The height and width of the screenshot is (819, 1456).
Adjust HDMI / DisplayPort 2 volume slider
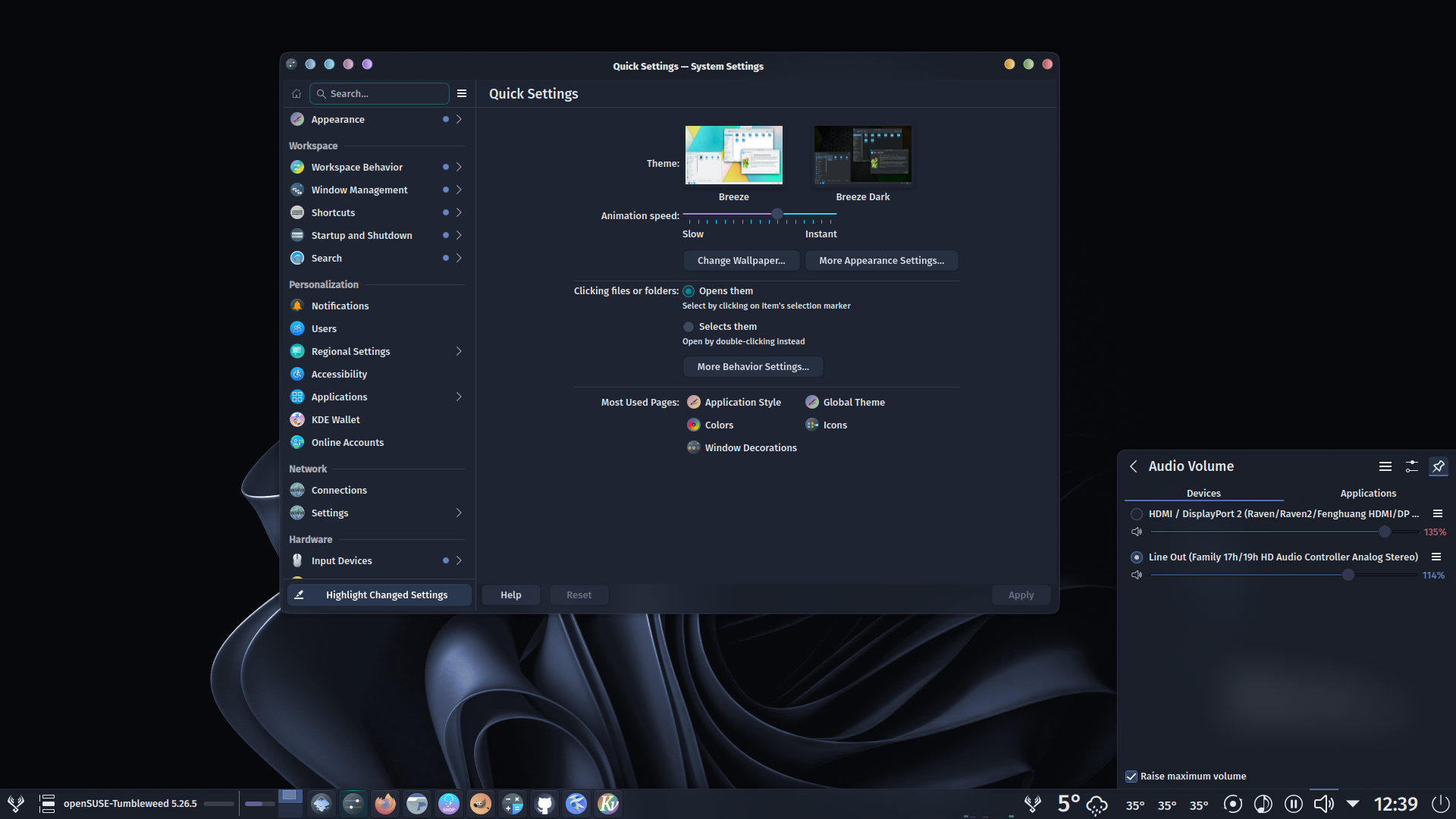tap(1283, 532)
